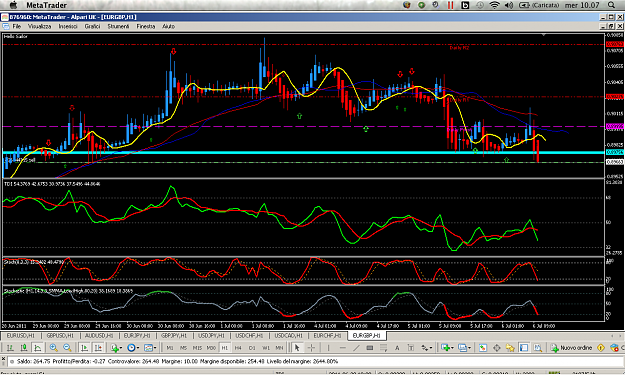Open the Visualizza menu
The width and height of the screenshot is (625, 375).
[x=39, y=26]
